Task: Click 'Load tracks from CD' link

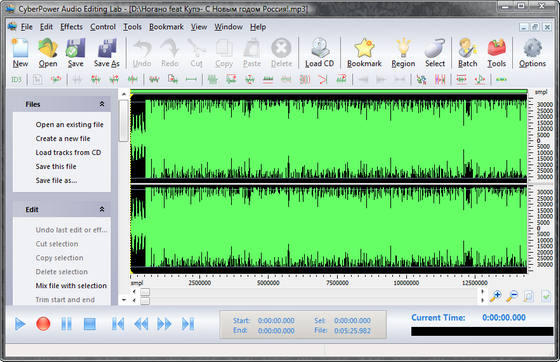Action: point(68,152)
